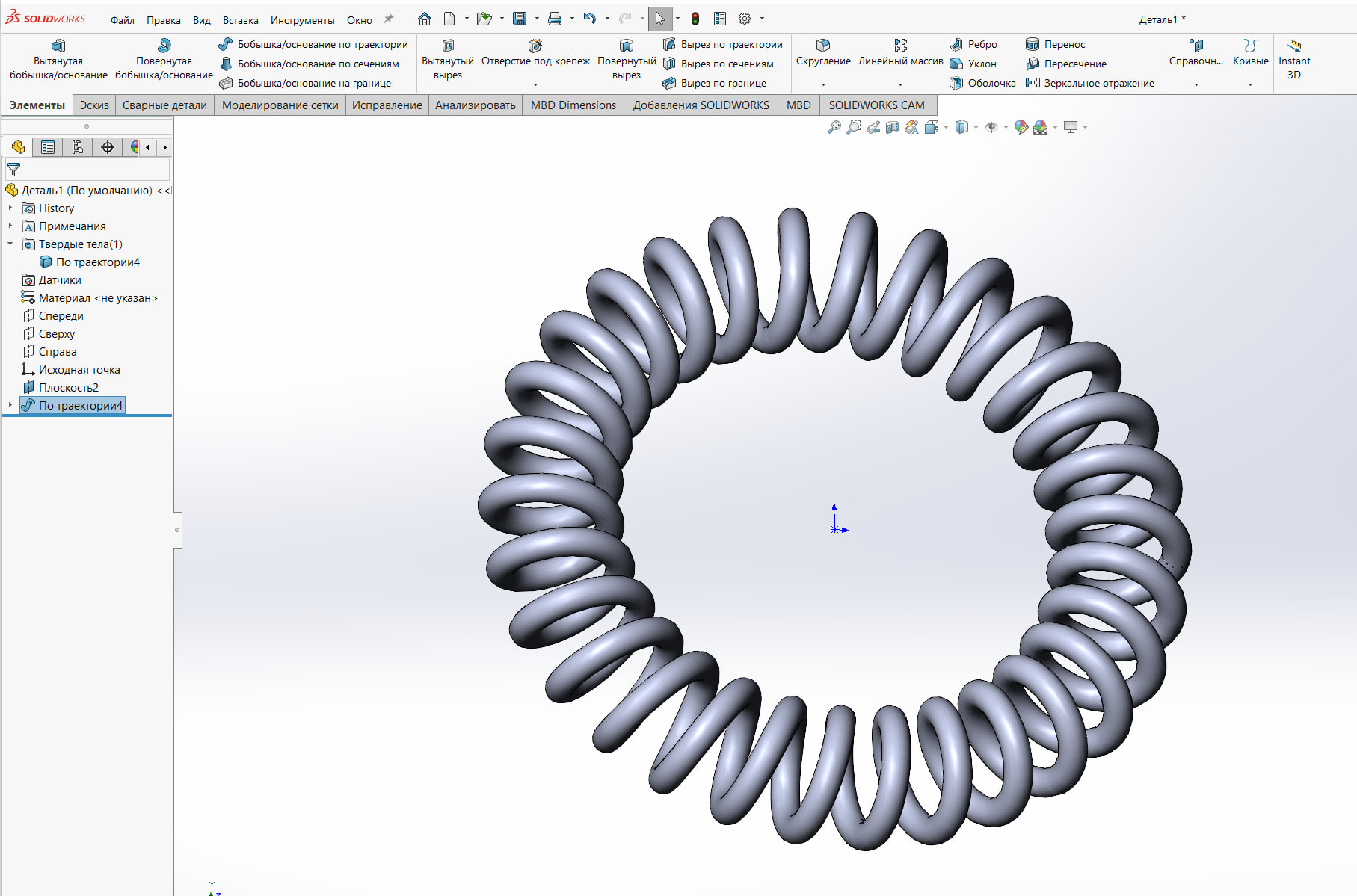This screenshot has width=1357, height=896.
Task: Click Zoom to Fit magnifier icon
Action: tap(834, 128)
